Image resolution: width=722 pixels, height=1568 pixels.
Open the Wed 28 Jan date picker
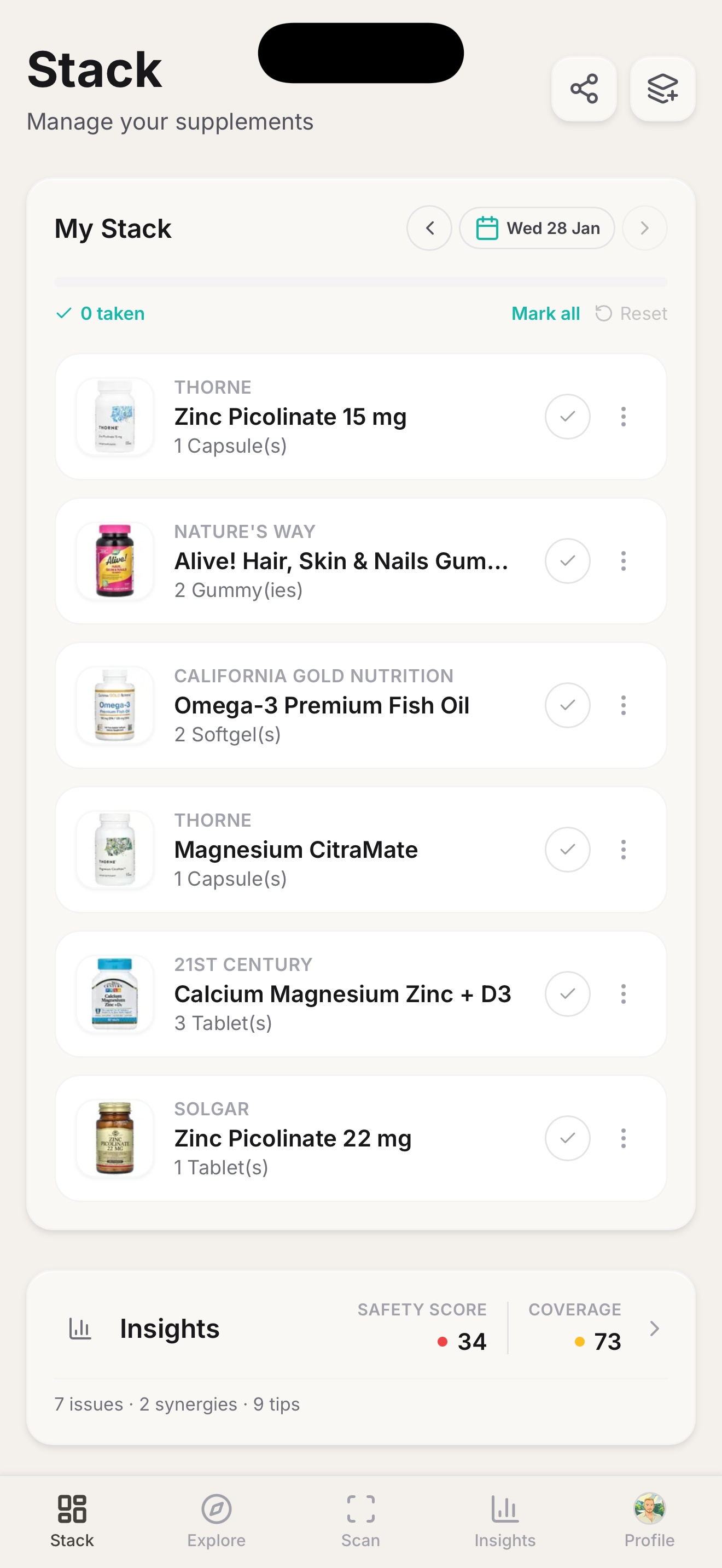coord(537,229)
